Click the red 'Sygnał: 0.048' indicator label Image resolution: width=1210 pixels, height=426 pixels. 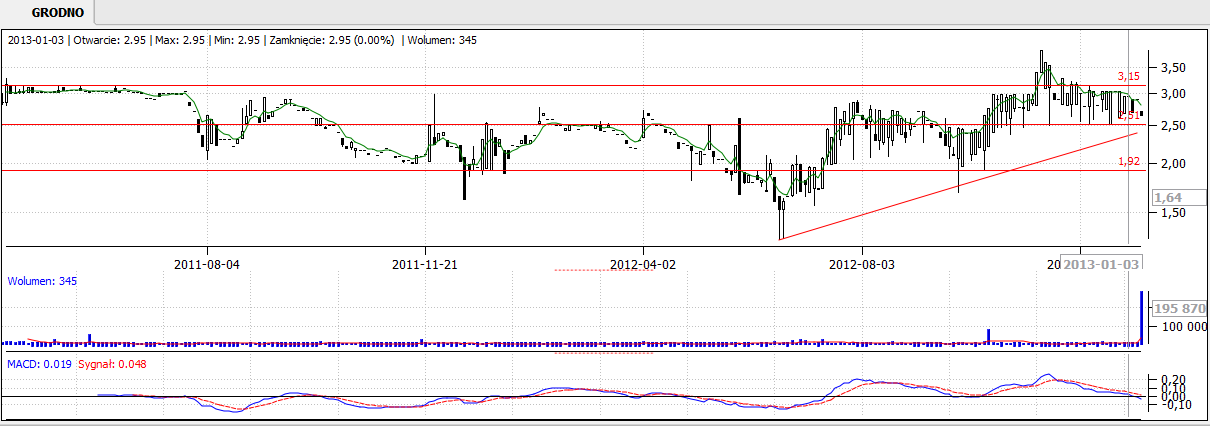point(112,364)
